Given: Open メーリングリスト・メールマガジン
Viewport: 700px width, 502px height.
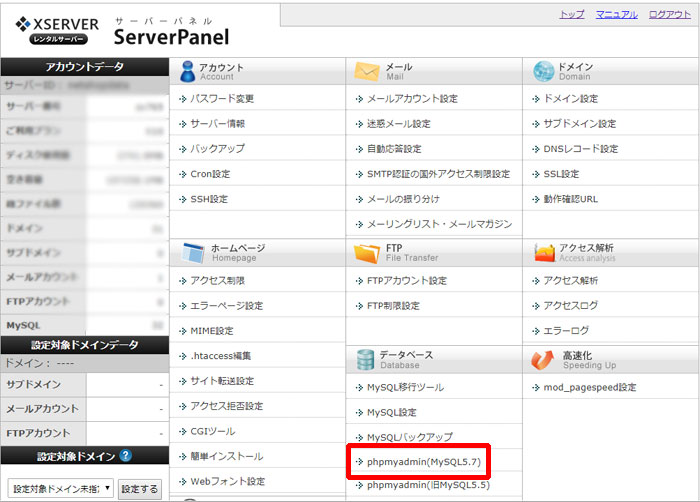Looking at the screenshot, I should (x=439, y=224).
